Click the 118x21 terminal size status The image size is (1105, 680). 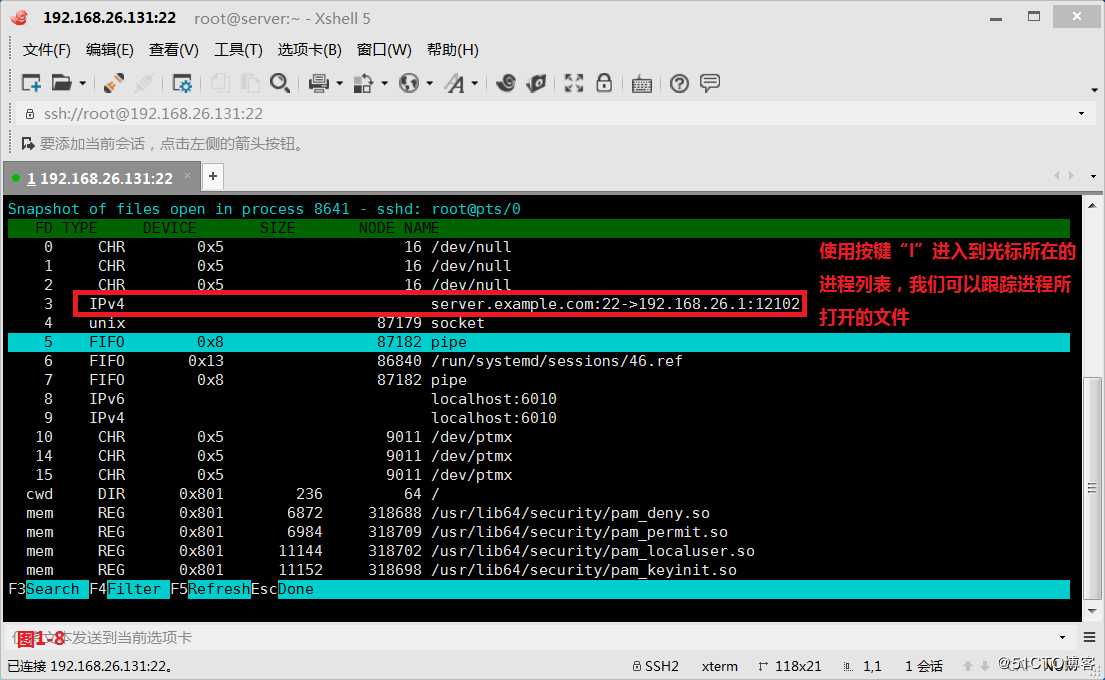tap(790, 666)
